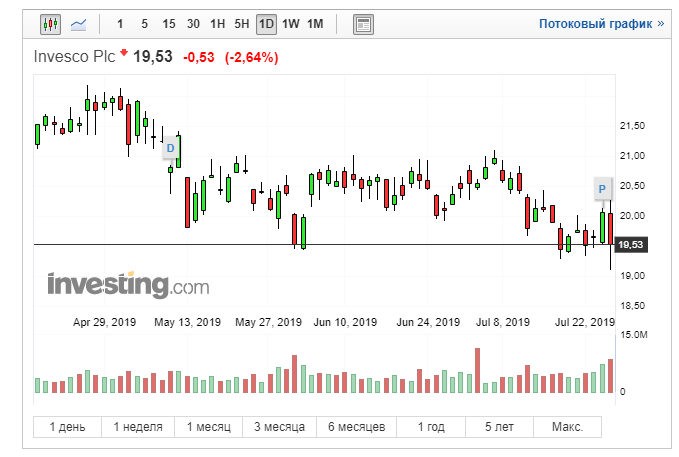The height and width of the screenshot is (457, 679).
Task: Click the Jun 10, 2019 axis date
Action: click(x=345, y=322)
